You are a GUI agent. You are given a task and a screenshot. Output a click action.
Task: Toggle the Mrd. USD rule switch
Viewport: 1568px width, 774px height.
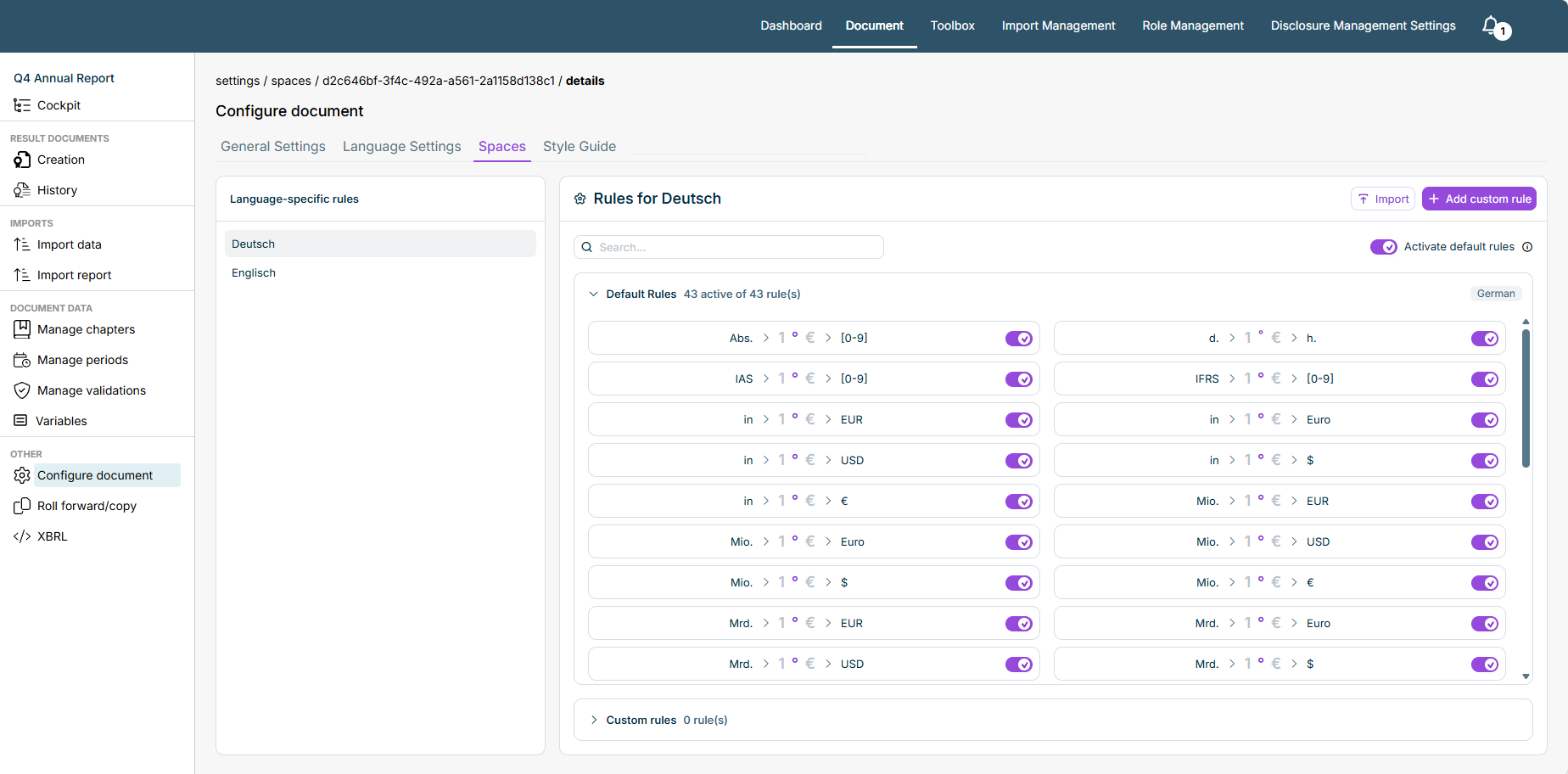point(1018,665)
